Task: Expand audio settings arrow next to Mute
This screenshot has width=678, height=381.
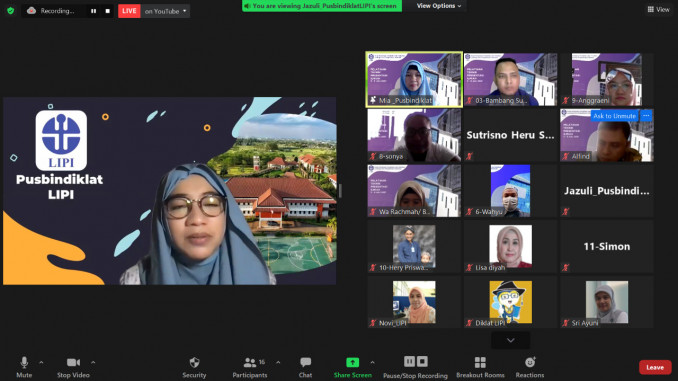Action: [x=41, y=362]
